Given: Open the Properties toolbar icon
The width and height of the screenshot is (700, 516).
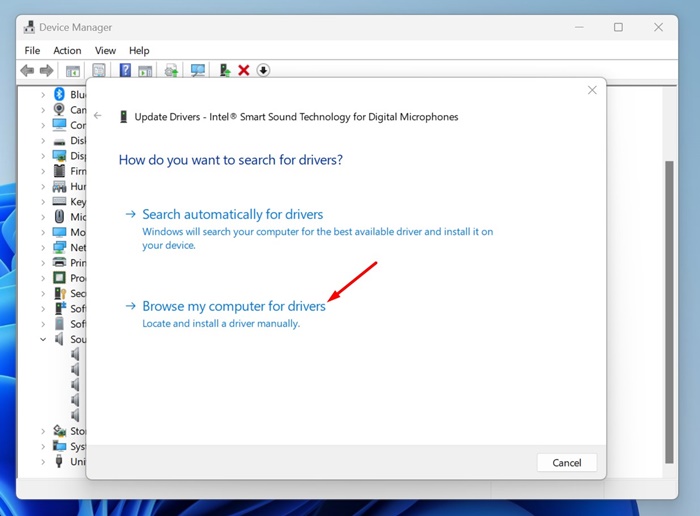Looking at the screenshot, I should click(99, 70).
